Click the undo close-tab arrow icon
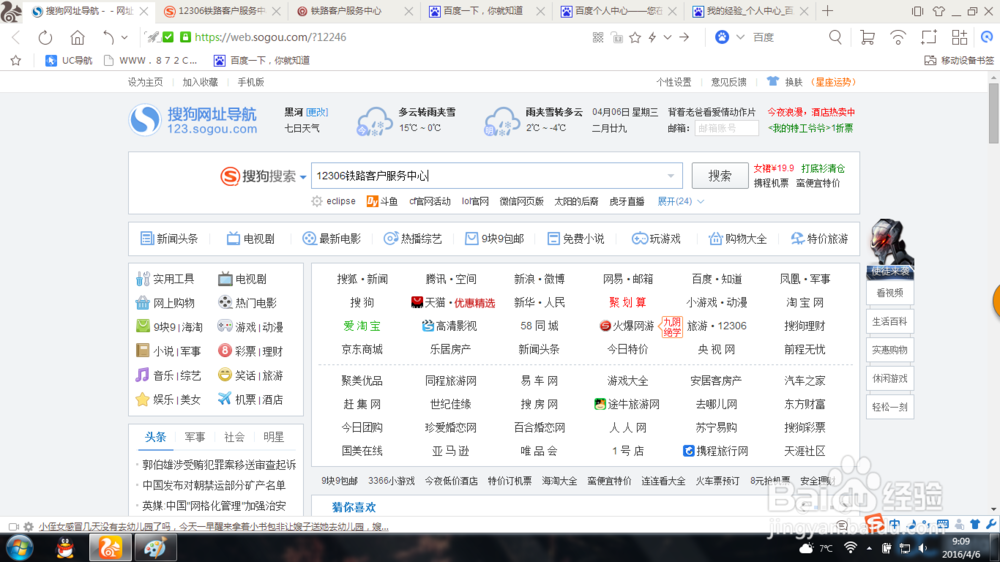This screenshot has width=1000, height=562. point(108,38)
